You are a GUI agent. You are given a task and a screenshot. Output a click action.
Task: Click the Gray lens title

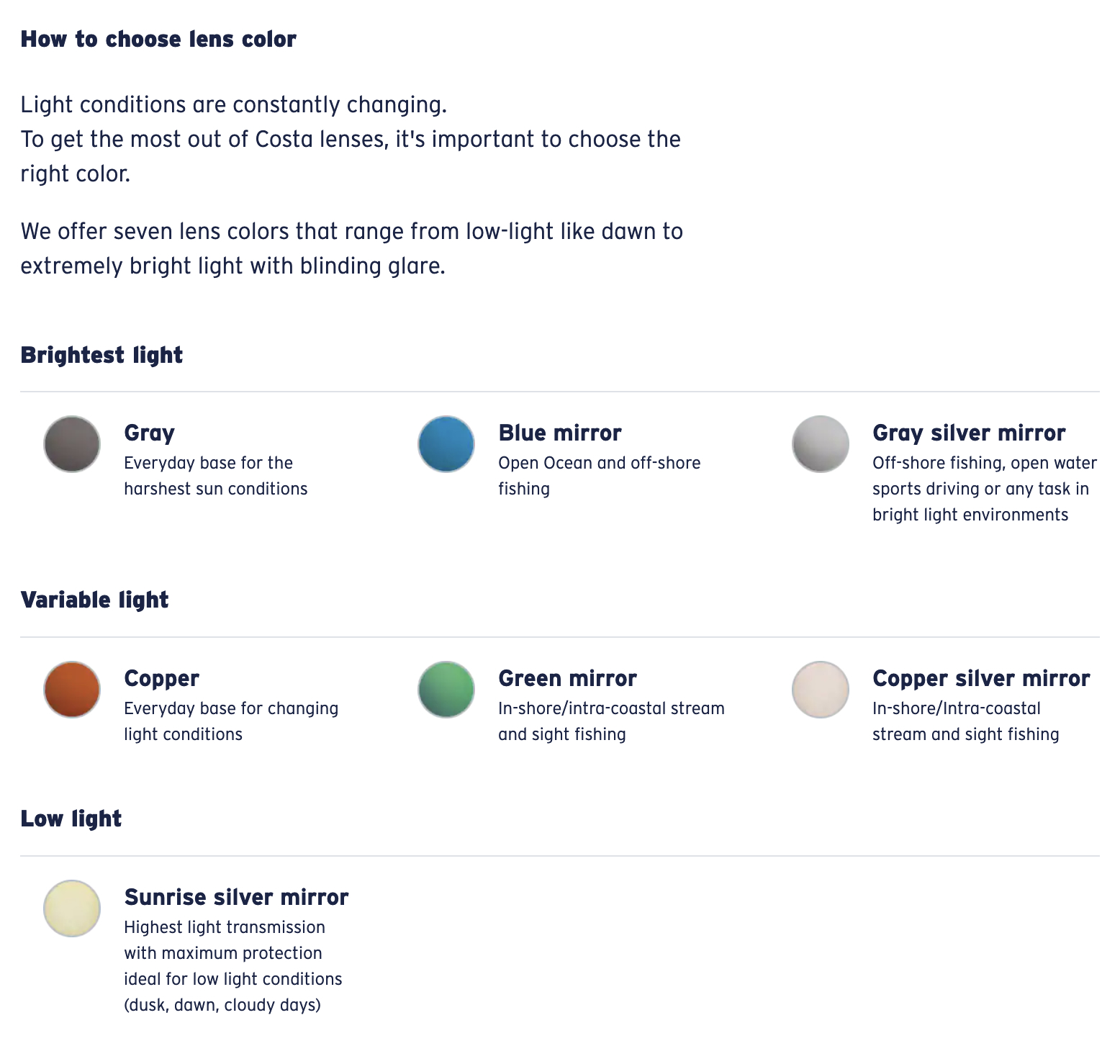coord(149,433)
